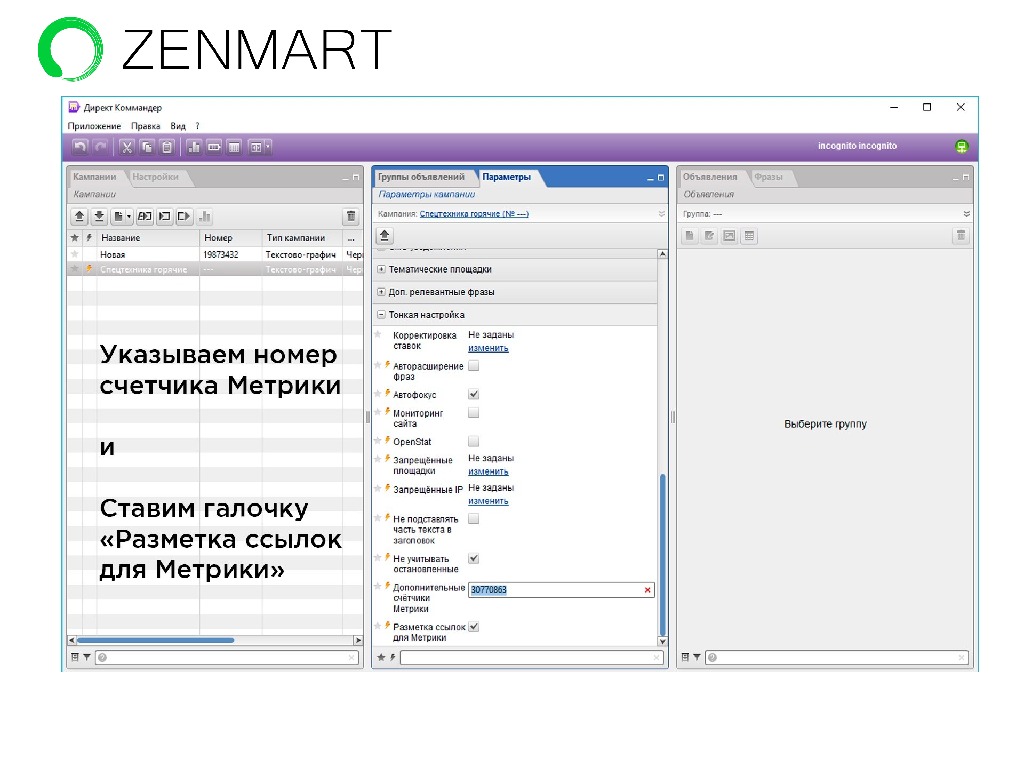Click the scissors Cut icon

(x=127, y=147)
